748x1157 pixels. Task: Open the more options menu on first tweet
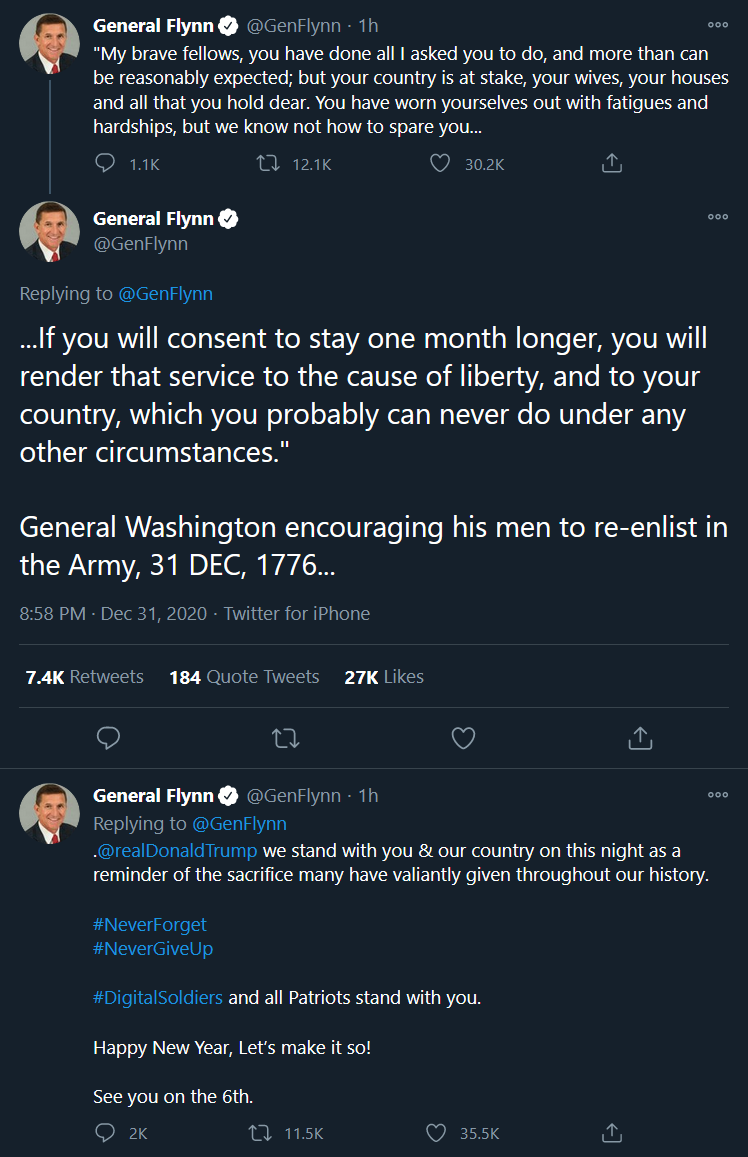[x=718, y=25]
